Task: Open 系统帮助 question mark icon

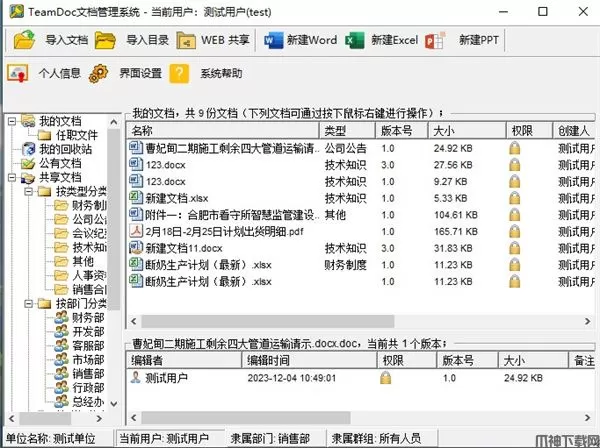Action: click(179, 73)
